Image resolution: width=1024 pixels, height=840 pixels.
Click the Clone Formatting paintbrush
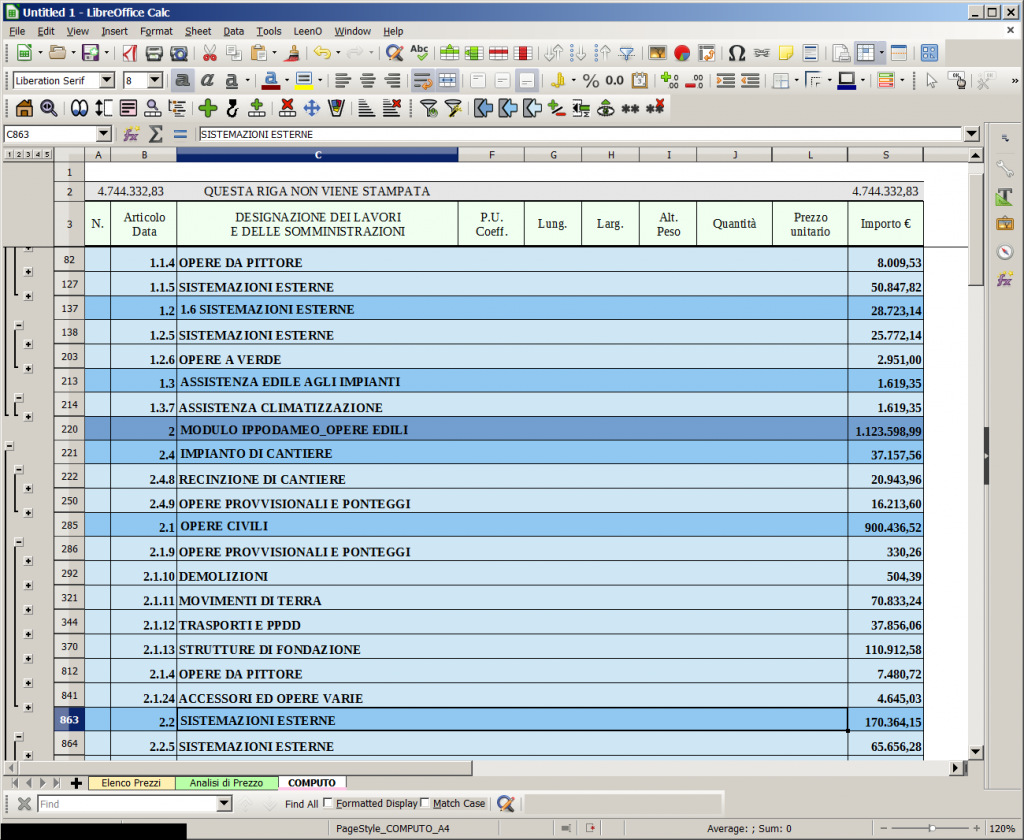coord(293,53)
